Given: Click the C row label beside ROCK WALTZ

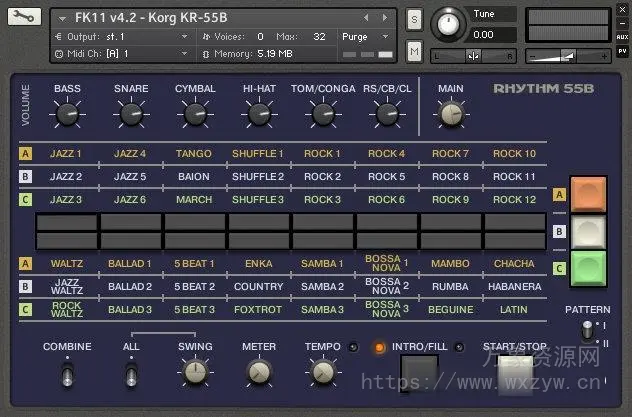Looking at the screenshot, I should [25, 309].
